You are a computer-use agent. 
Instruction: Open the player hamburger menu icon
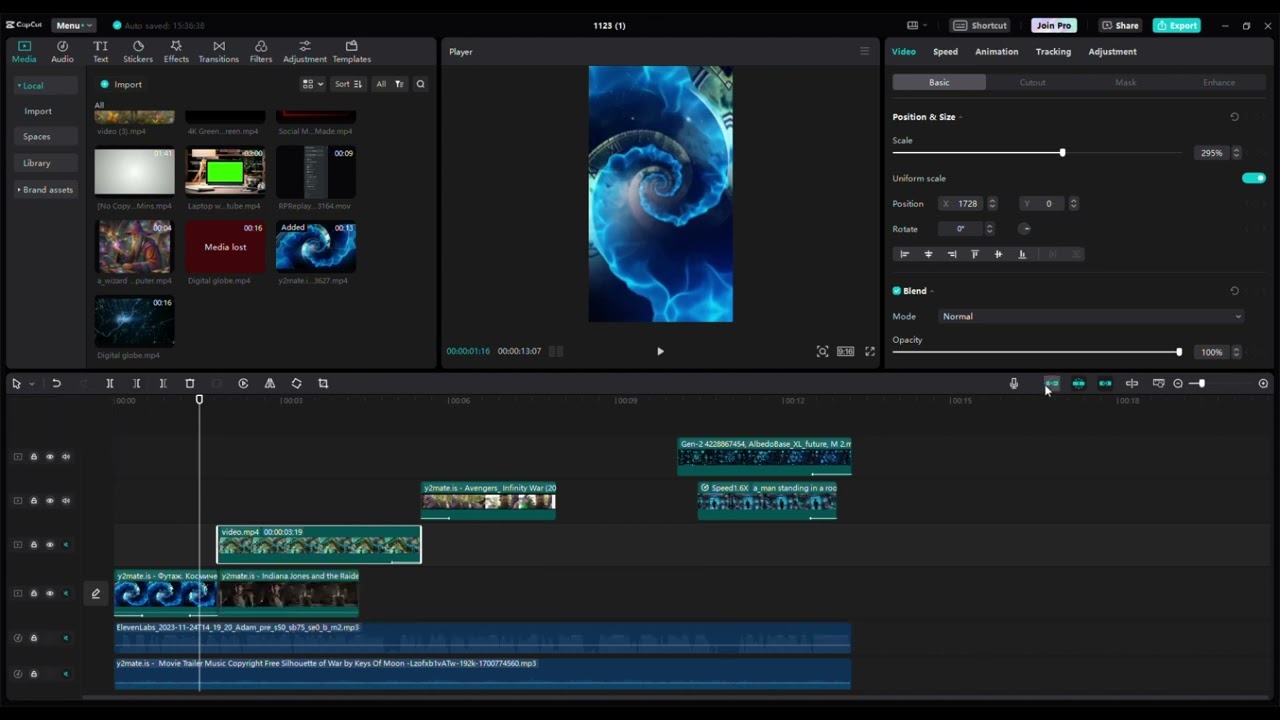865,51
